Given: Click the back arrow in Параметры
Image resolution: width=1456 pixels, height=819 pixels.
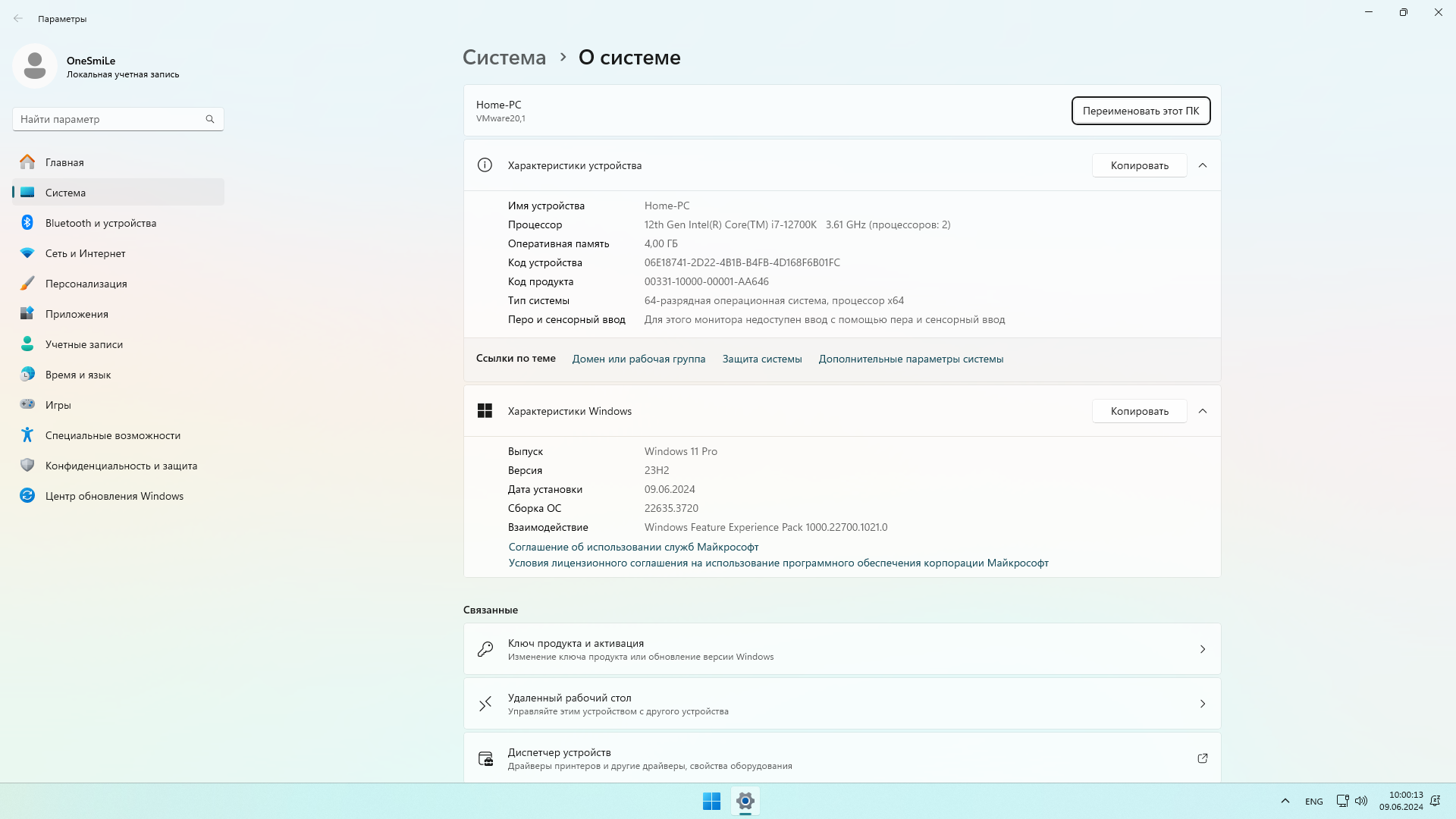Looking at the screenshot, I should coord(18,17).
